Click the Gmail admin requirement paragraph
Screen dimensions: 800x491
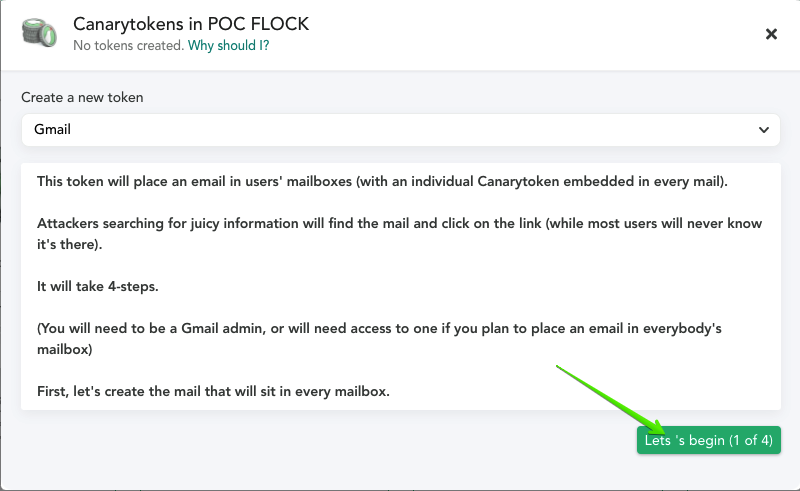[379, 338]
